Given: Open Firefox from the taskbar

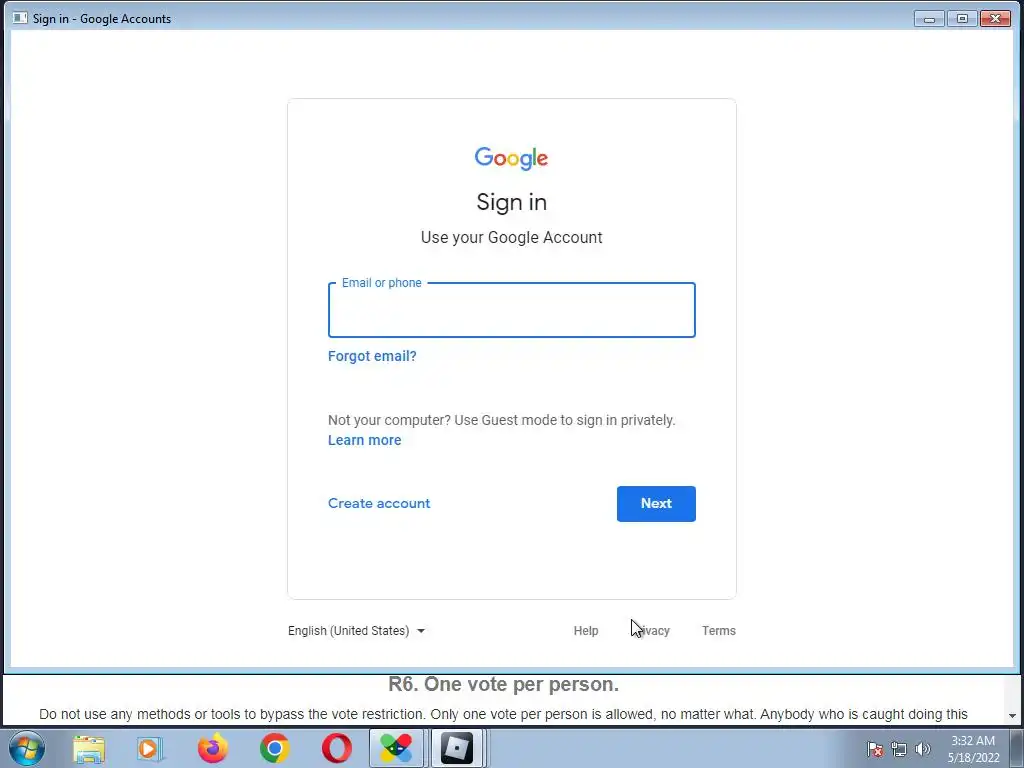Looking at the screenshot, I should [213, 749].
